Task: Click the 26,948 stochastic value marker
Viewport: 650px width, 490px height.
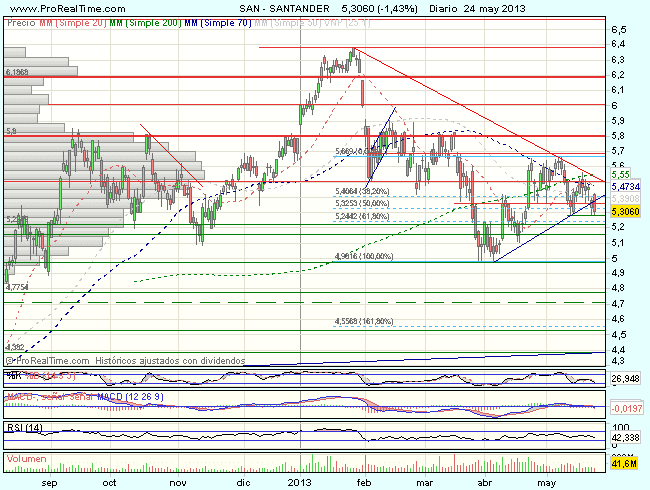Action: (x=625, y=380)
